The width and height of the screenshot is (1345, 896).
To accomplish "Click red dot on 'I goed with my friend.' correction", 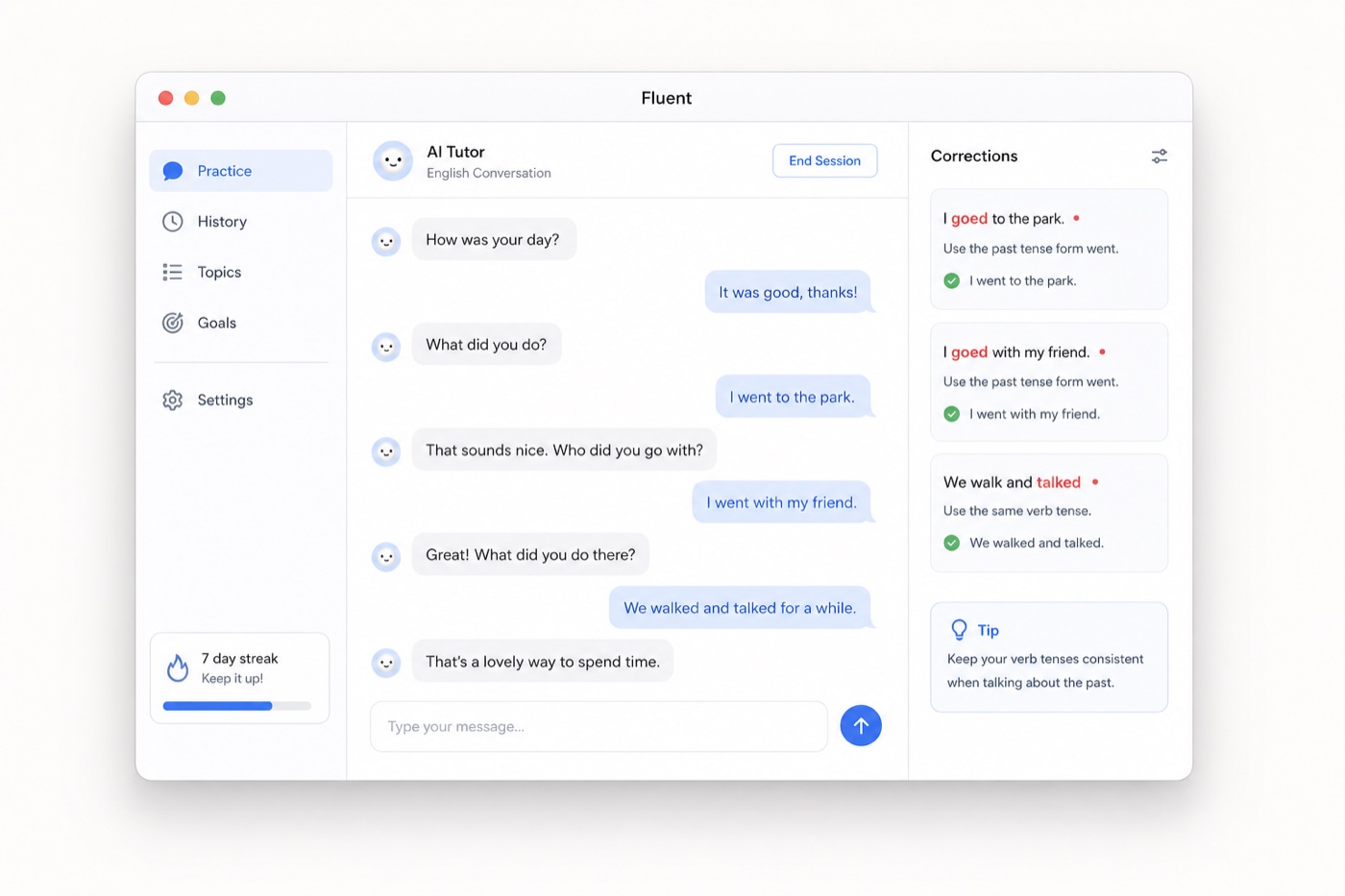I will [1102, 351].
